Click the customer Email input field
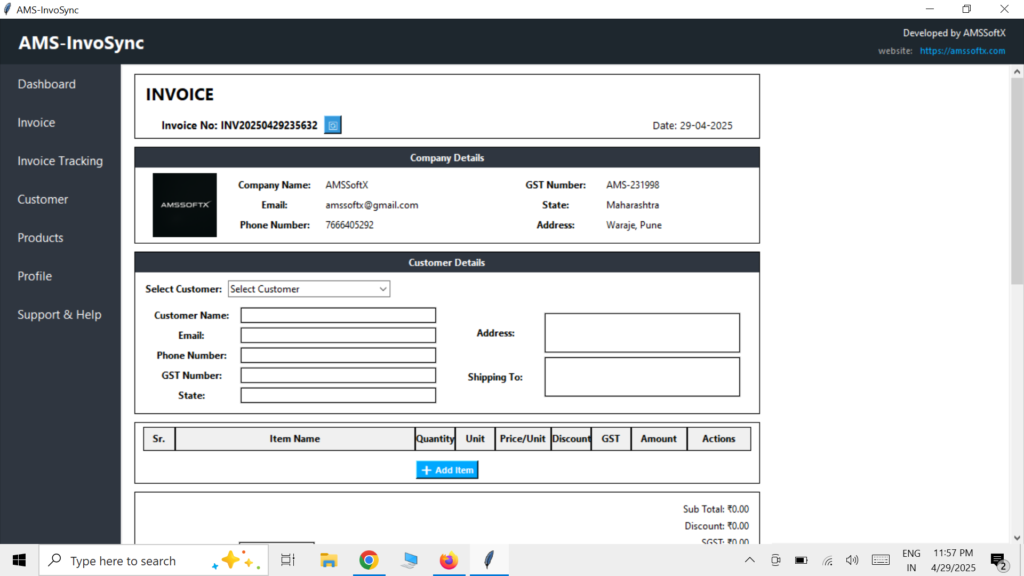The height and width of the screenshot is (576, 1024). coord(338,335)
